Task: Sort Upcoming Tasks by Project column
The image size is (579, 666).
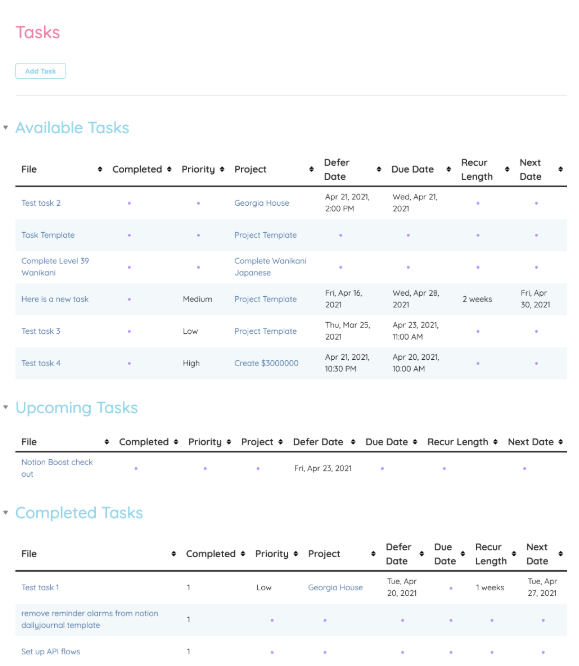Action: pos(280,442)
